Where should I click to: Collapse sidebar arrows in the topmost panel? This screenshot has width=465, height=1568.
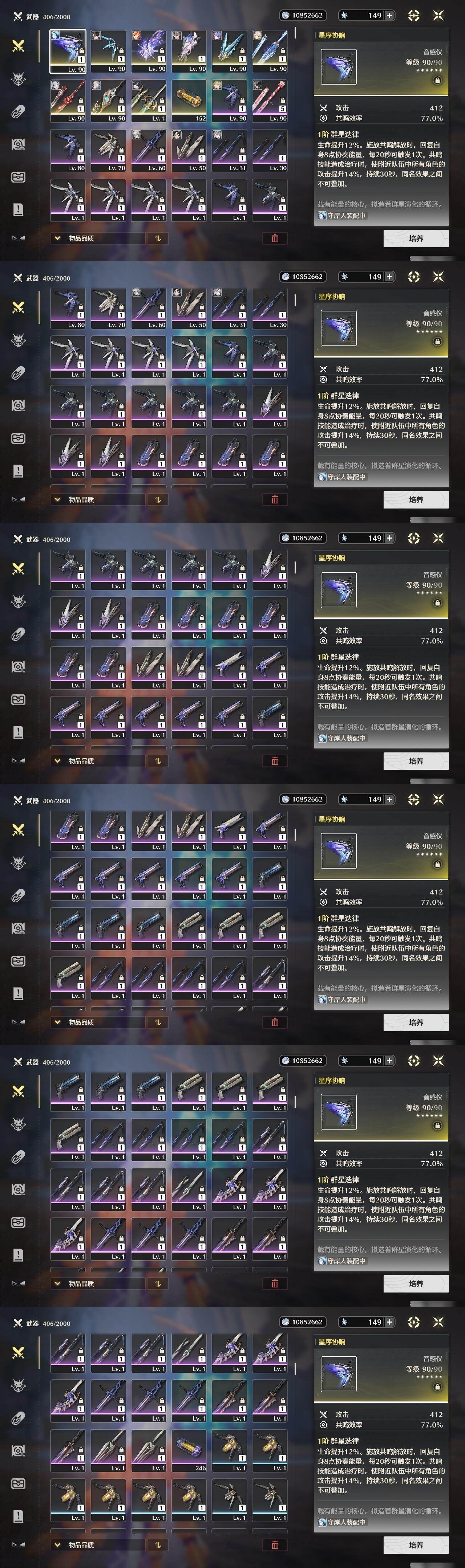[x=18, y=238]
